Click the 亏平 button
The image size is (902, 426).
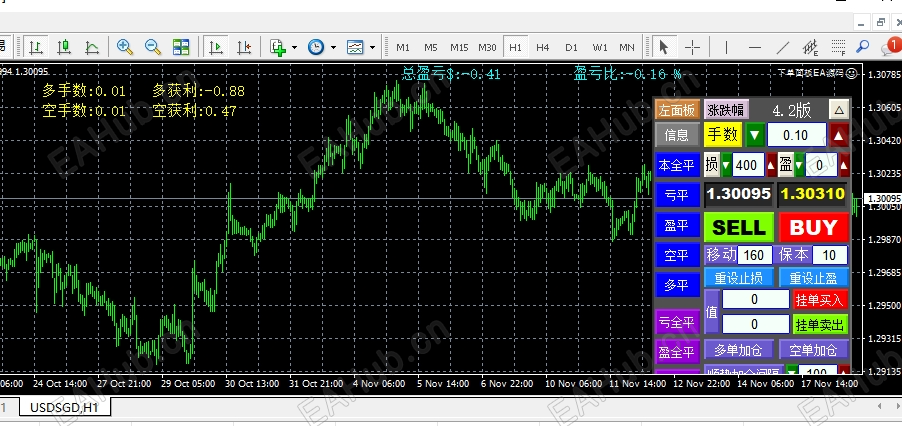[x=676, y=195]
